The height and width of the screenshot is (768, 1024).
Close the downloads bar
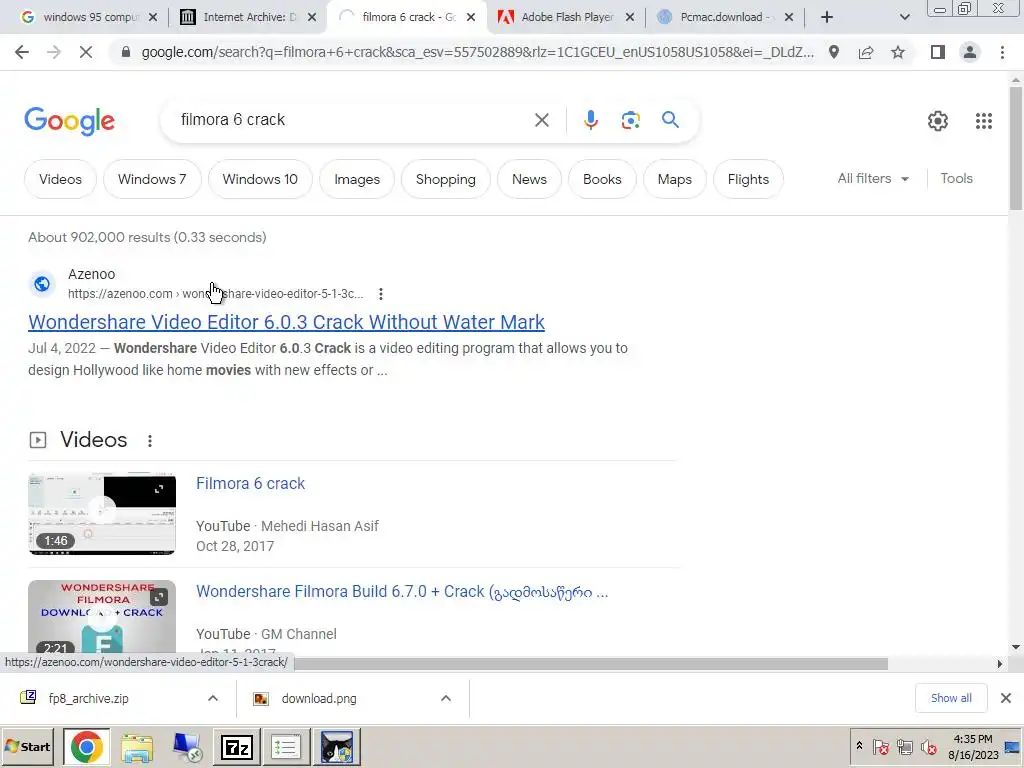1006,699
